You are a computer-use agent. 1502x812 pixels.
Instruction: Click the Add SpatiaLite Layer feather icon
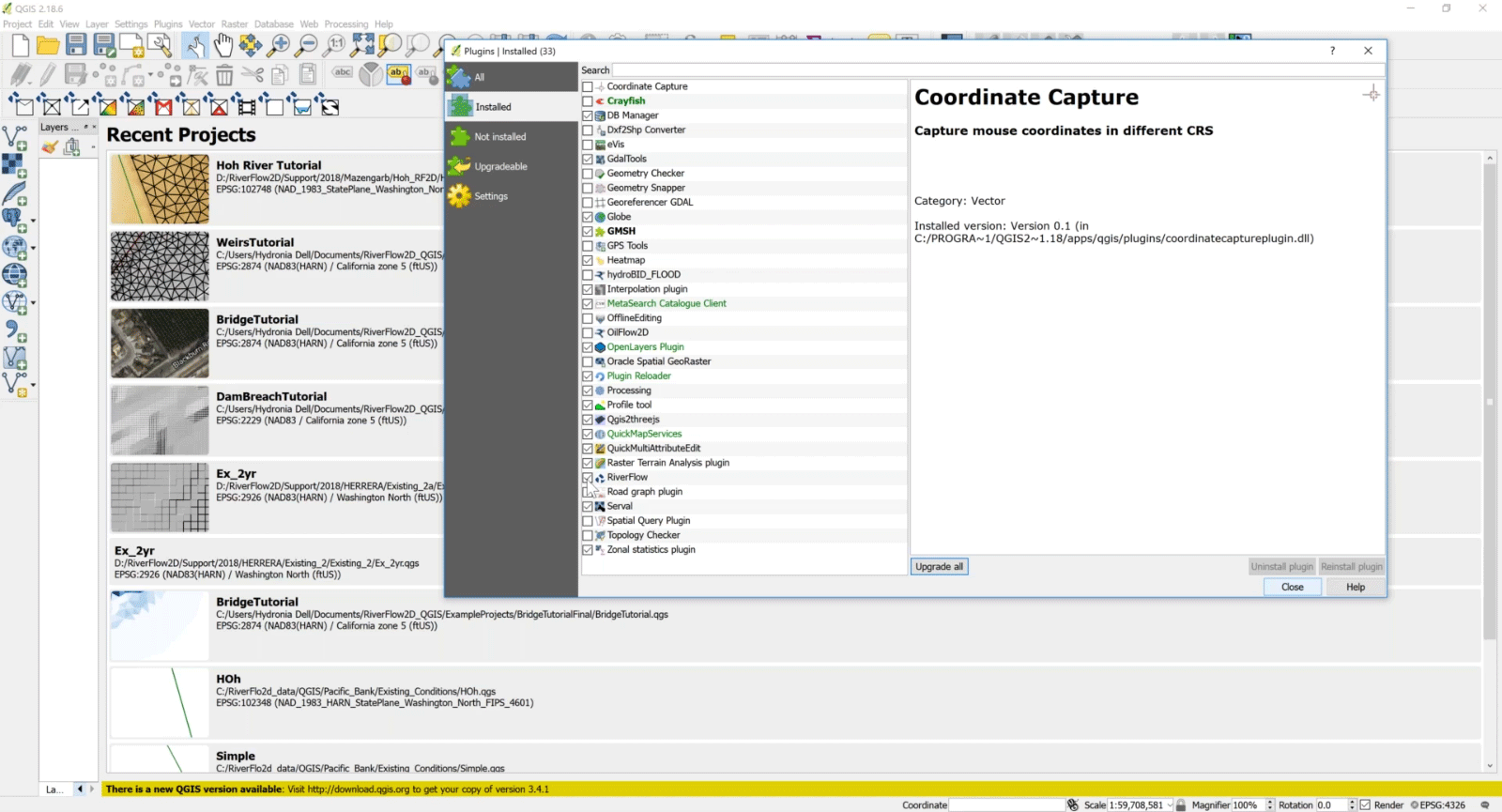point(15,194)
